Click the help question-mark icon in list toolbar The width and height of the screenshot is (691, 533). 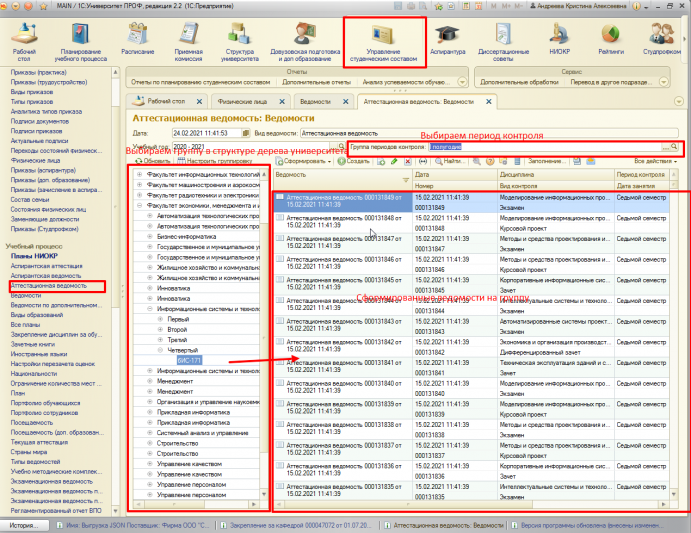tap(490, 161)
